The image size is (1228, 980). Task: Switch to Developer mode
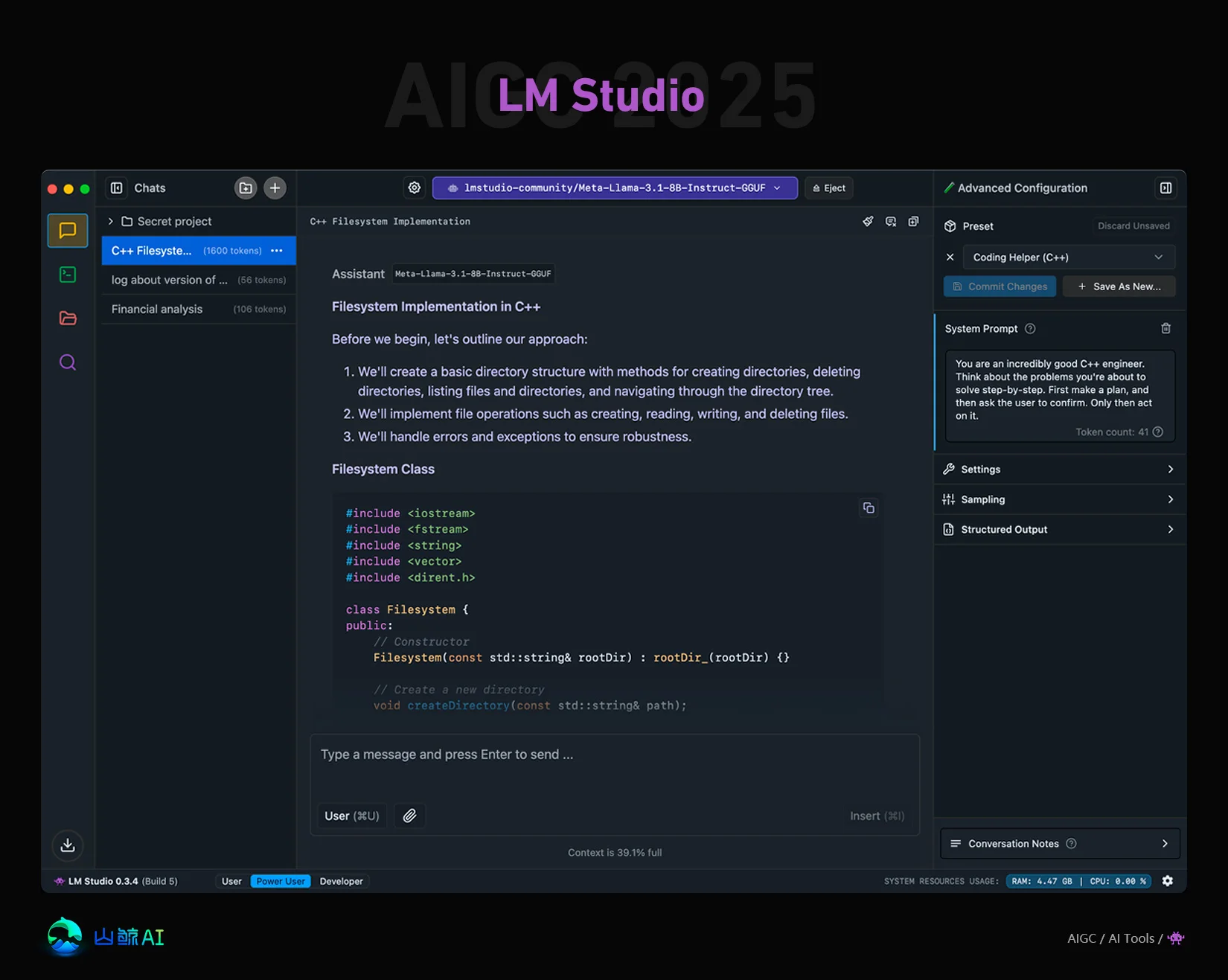[342, 881]
